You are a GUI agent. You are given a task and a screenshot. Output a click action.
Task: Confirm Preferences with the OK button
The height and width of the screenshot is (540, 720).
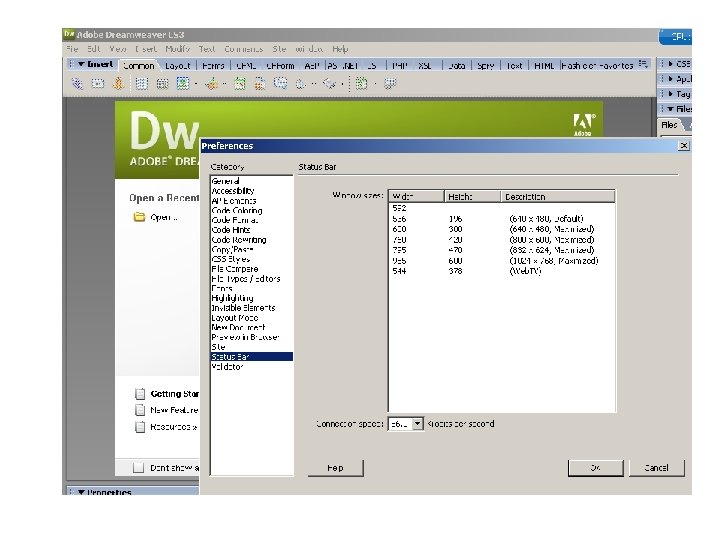point(596,468)
